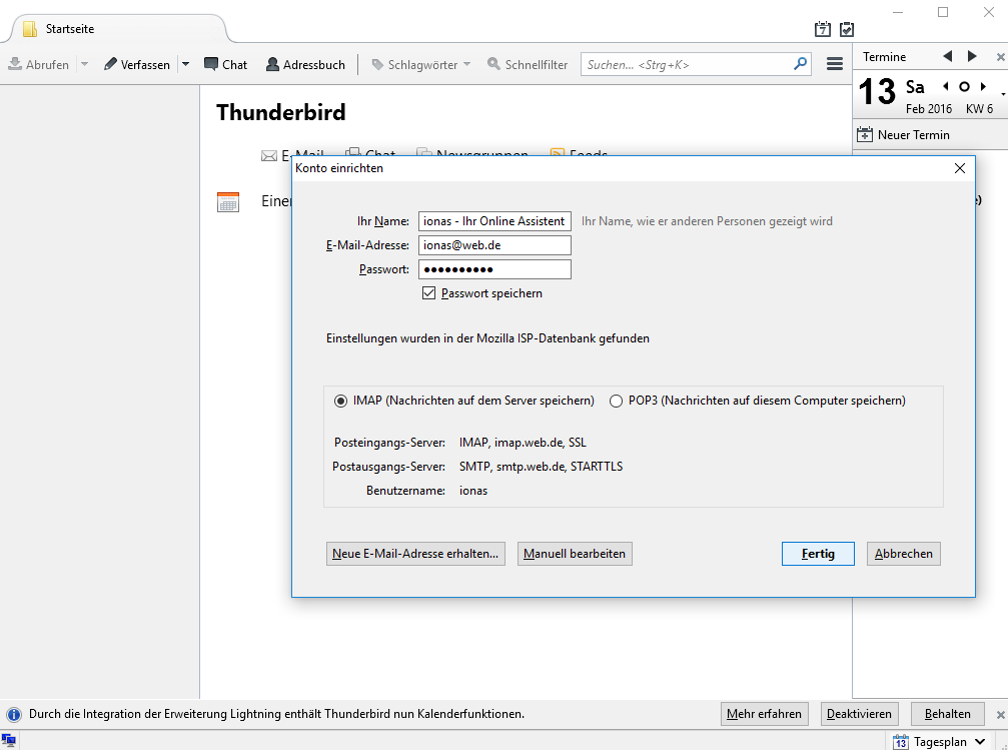The height and width of the screenshot is (750, 1008).
Task: Close the Konto einrichten dialog
Action: tap(960, 168)
